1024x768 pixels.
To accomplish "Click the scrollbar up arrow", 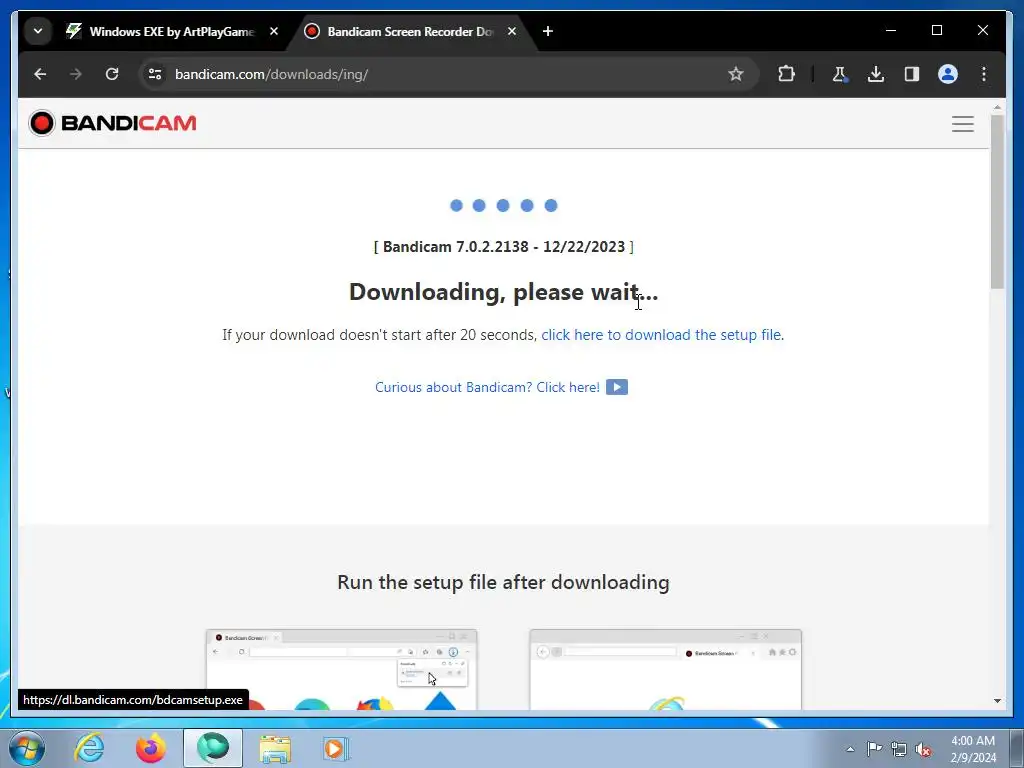I will 997,107.
